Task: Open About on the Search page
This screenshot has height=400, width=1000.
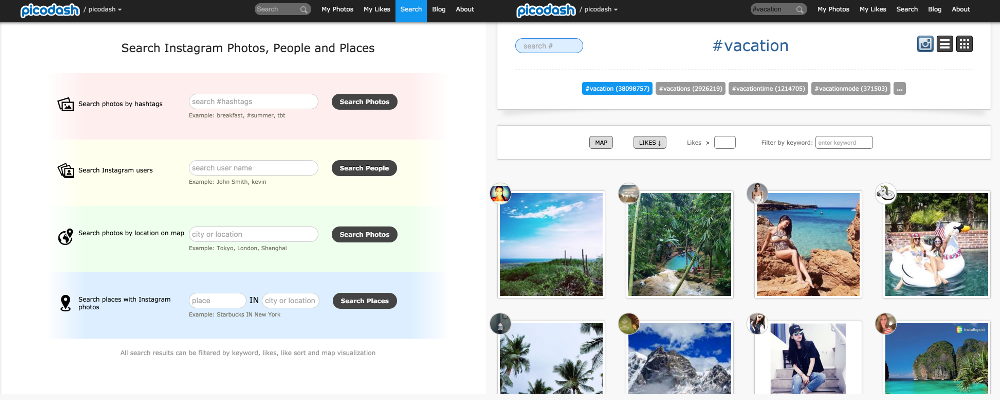Action: coord(465,10)
